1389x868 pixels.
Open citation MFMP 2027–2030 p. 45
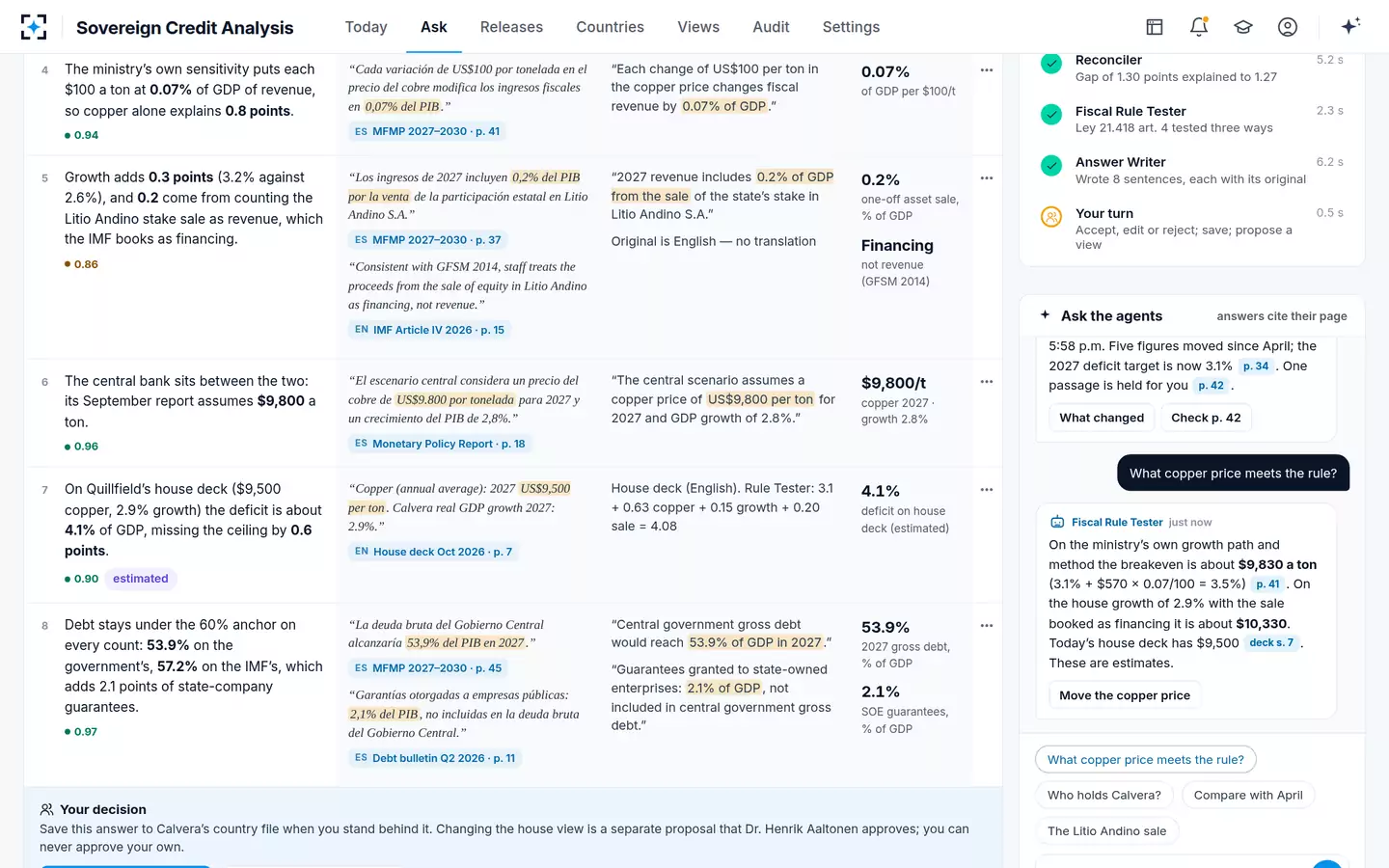coord(428,668)
